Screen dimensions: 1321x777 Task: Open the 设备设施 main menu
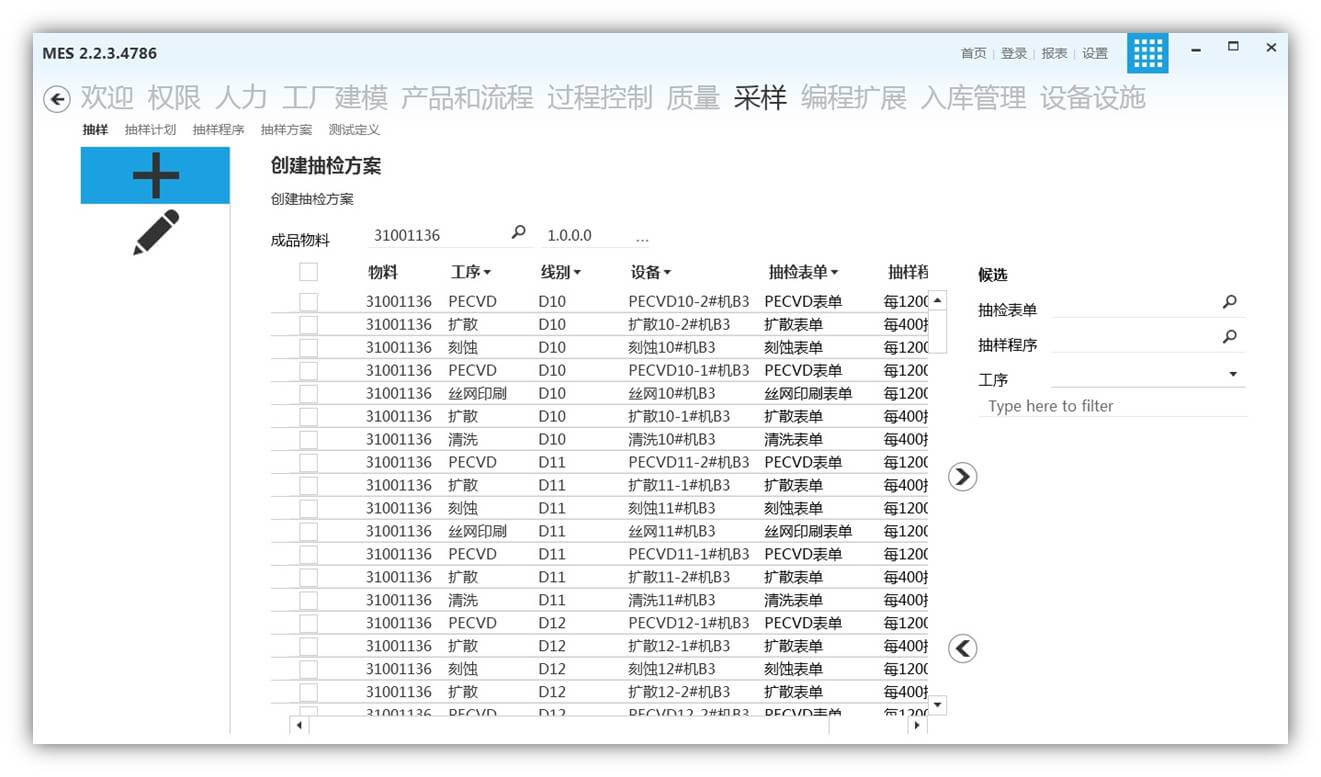click(1092, 98)
